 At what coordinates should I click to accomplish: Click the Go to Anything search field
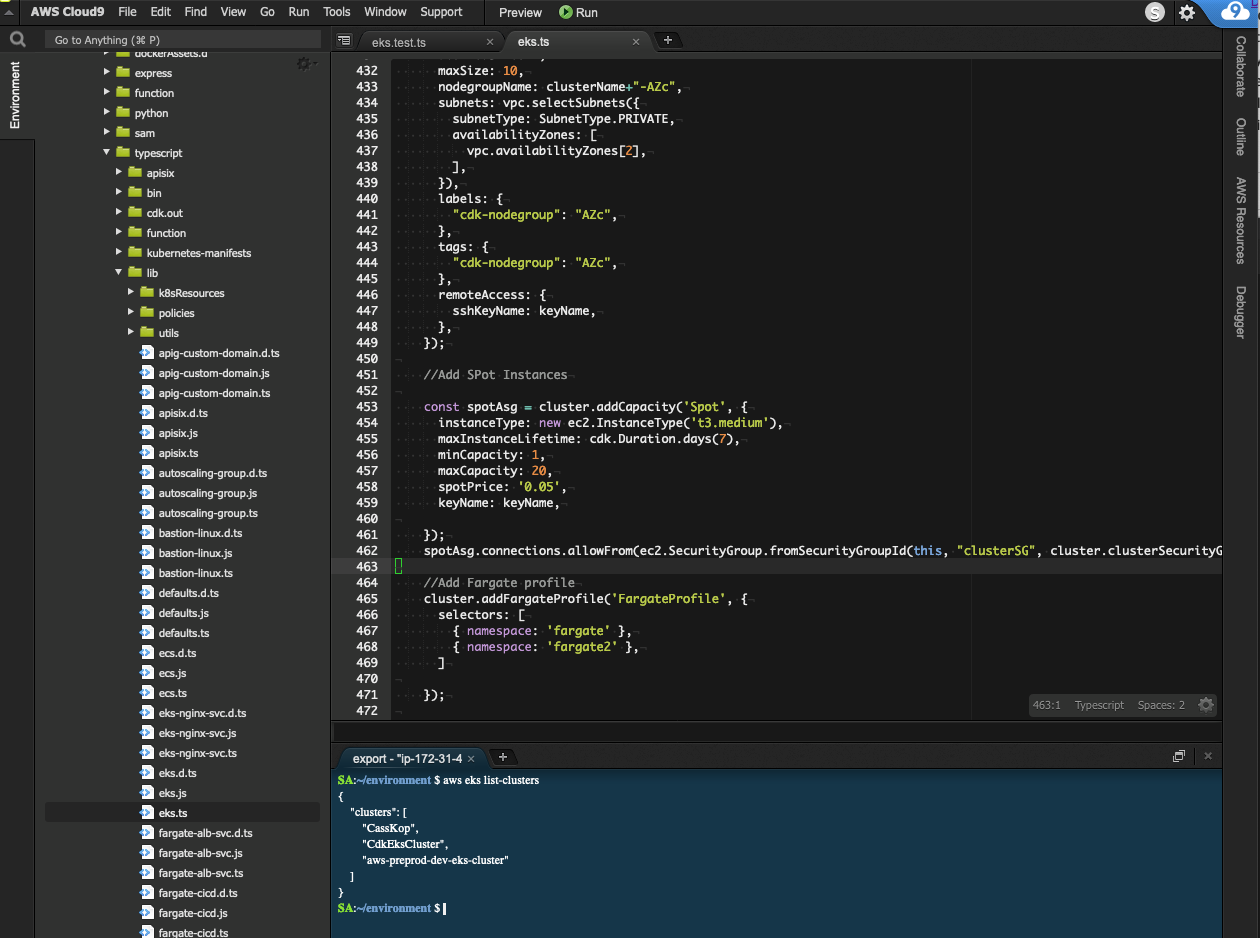pos(185,40)
